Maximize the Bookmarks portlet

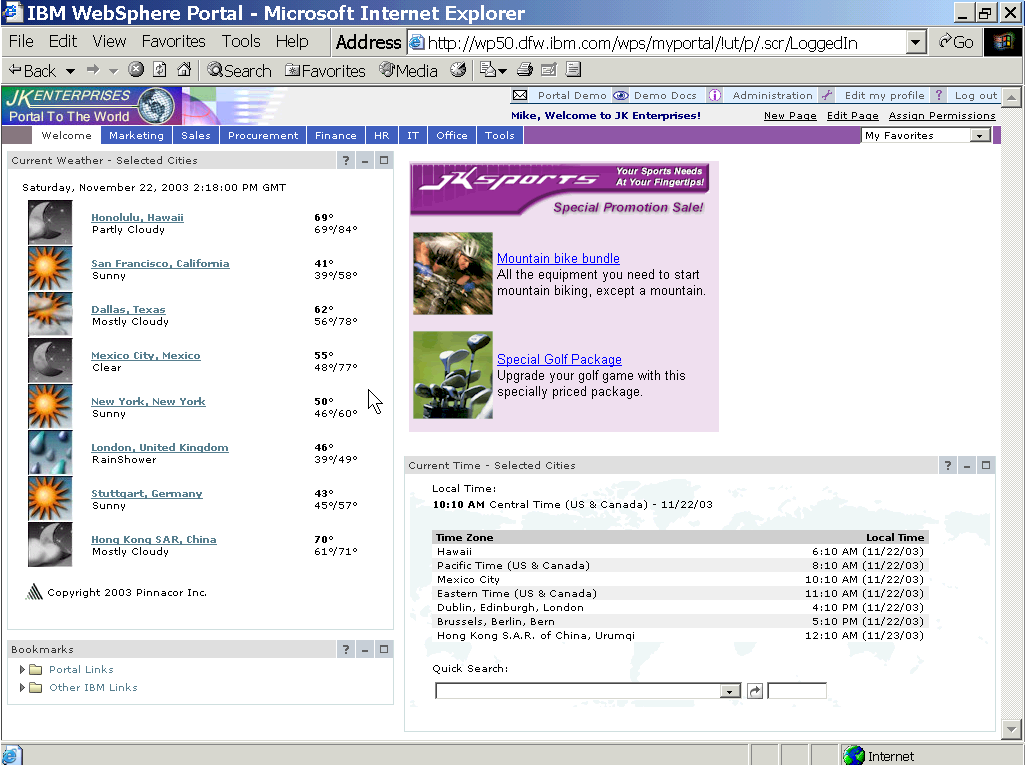tap(384, 649)
